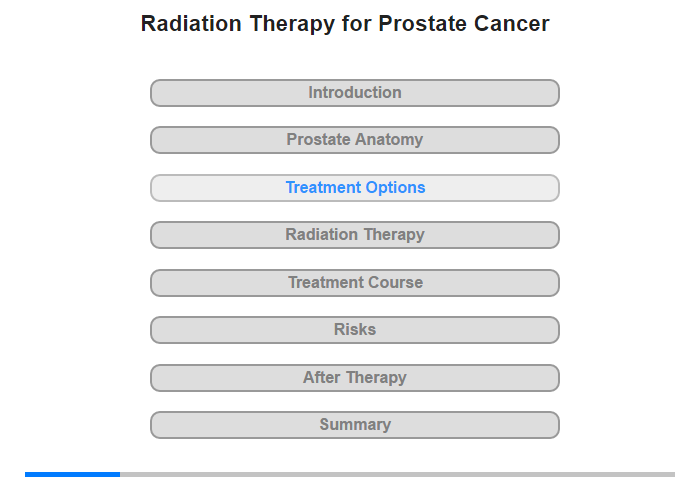Click the word Introduction in the first button
700x480 pixels.
point(355,92)
